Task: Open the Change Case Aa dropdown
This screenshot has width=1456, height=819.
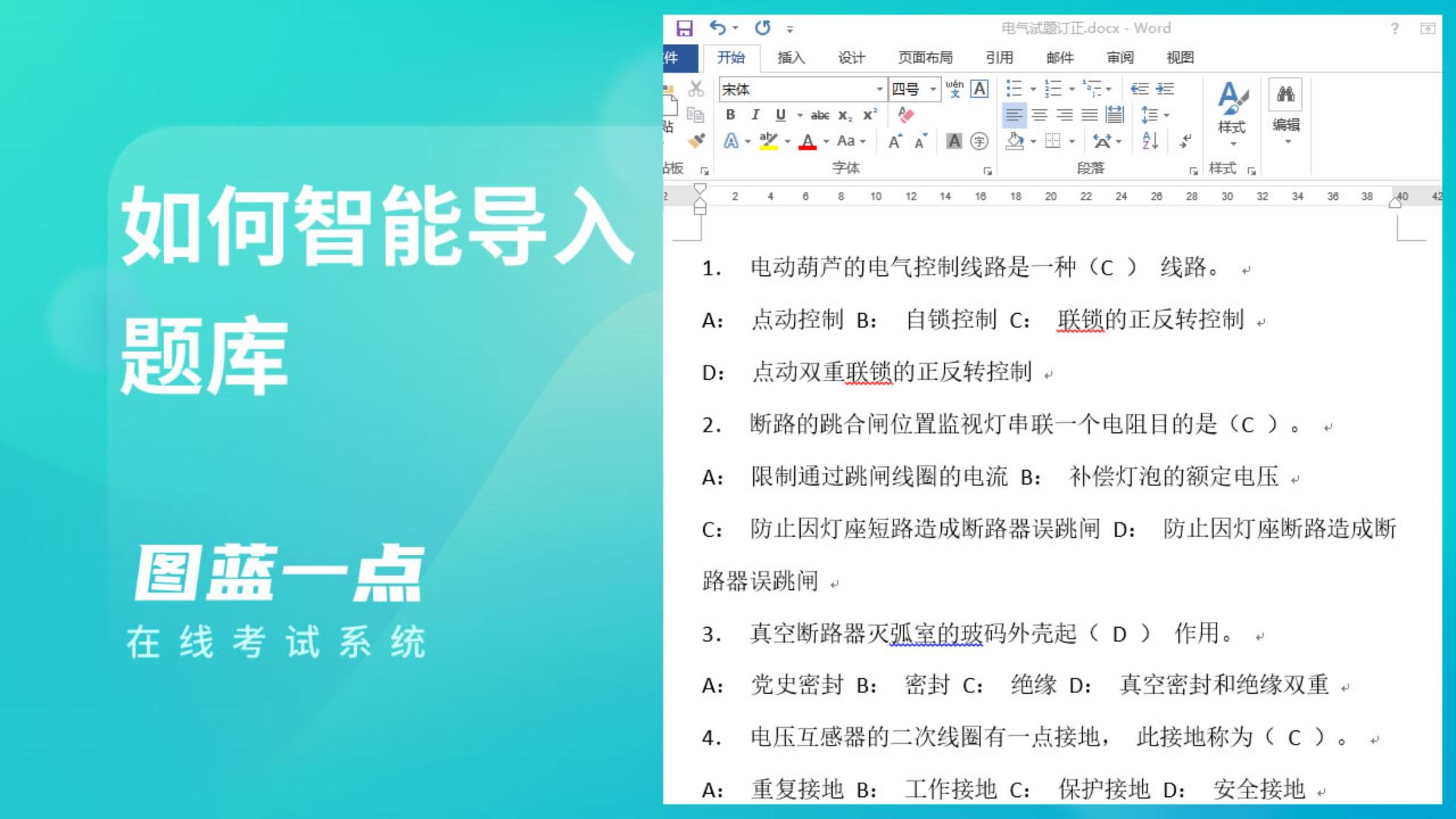Action: point(851,141)
